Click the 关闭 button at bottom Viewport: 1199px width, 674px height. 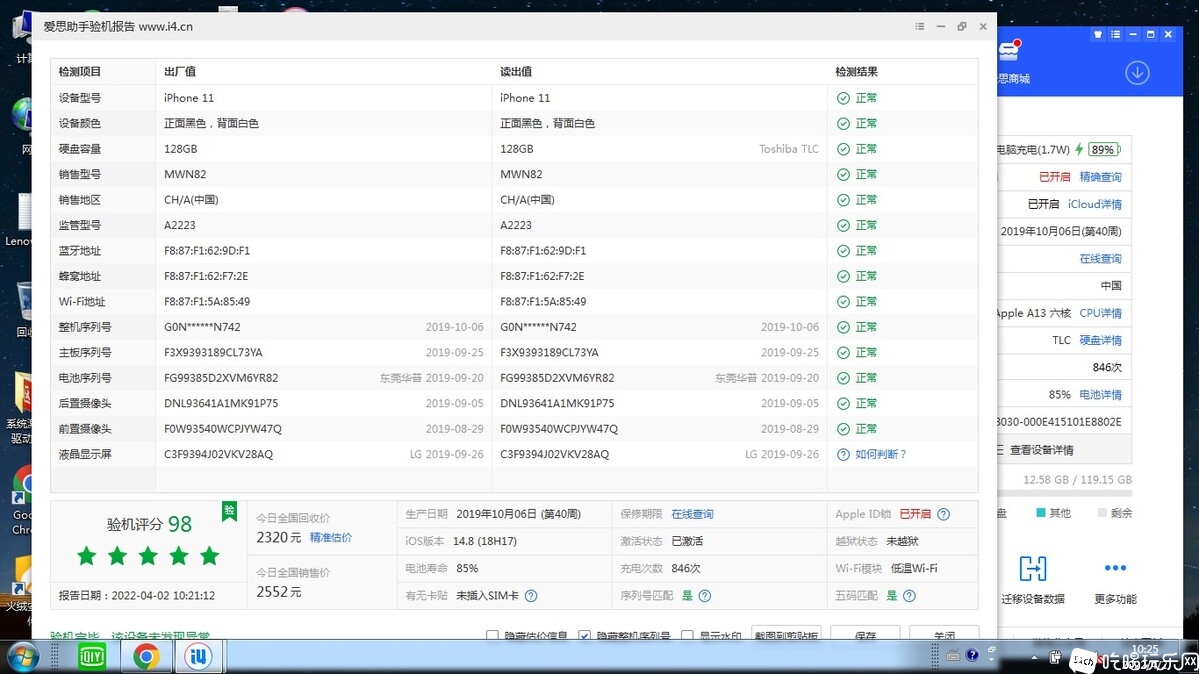pyautogui.click(x=944, y=633)
